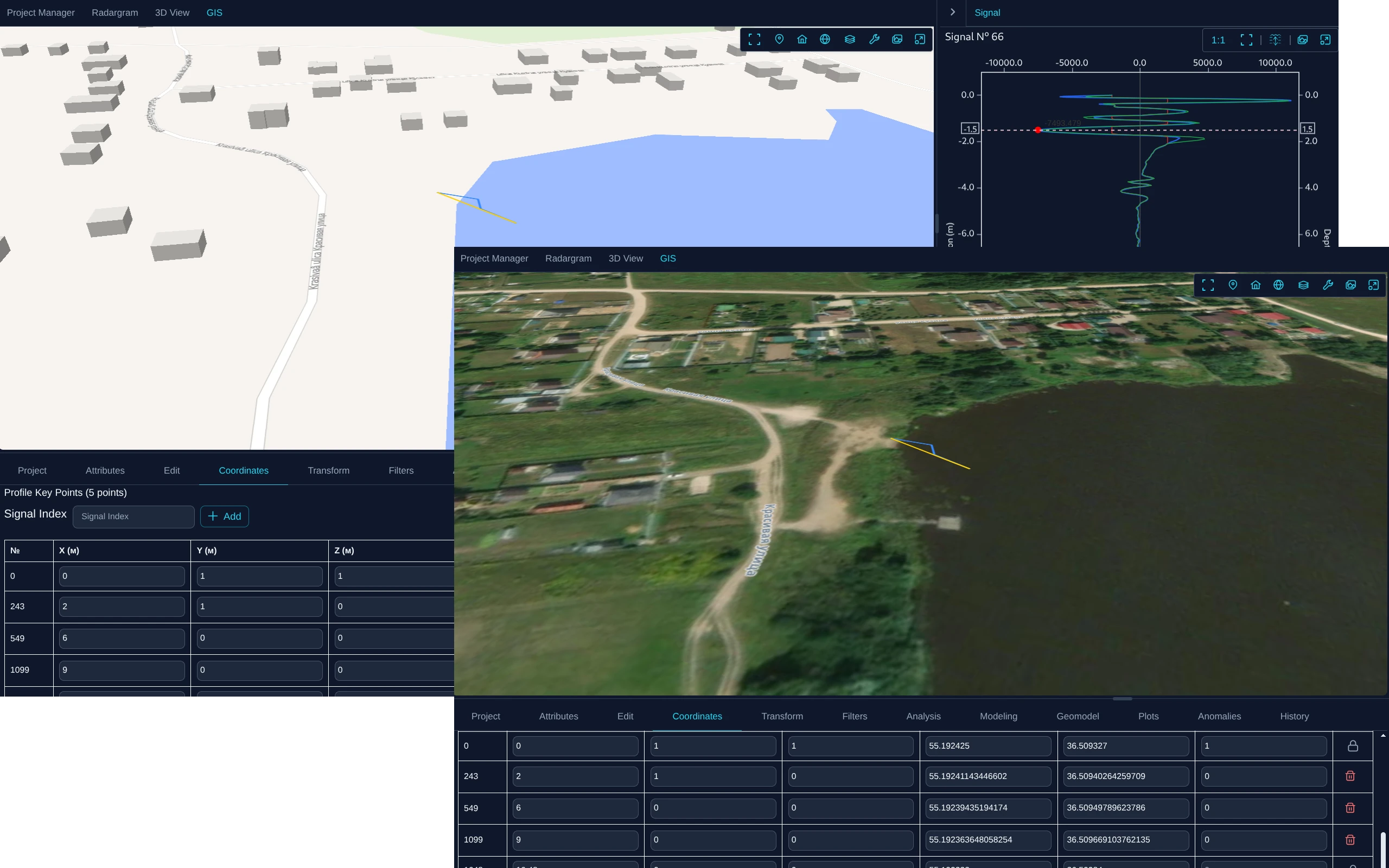The image size is (1389, 868).
Task: Open the globe projection icon on GIS toolbar
Action: point(825,39)
